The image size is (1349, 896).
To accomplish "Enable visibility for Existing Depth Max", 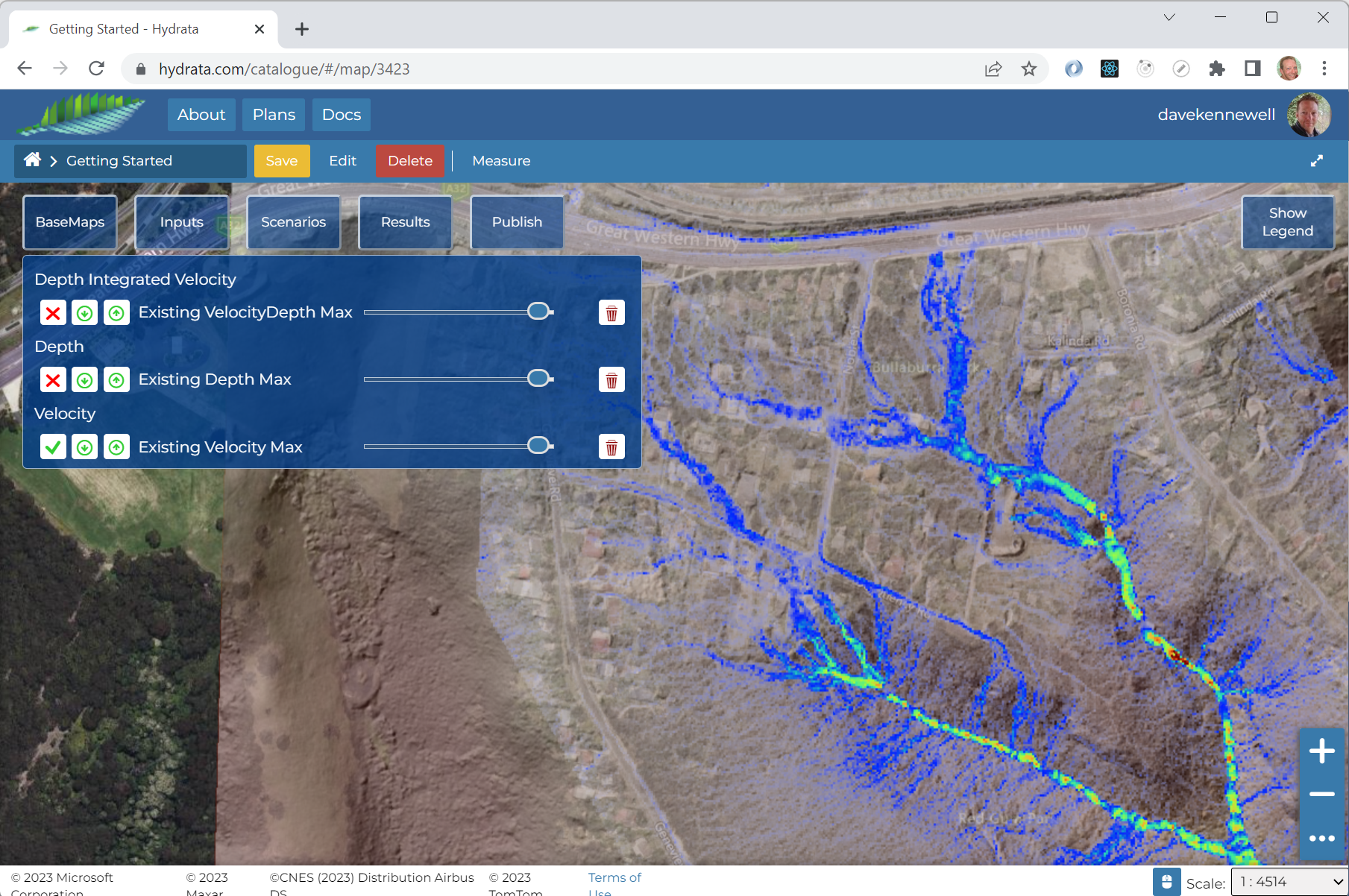I will click(53, 380).
